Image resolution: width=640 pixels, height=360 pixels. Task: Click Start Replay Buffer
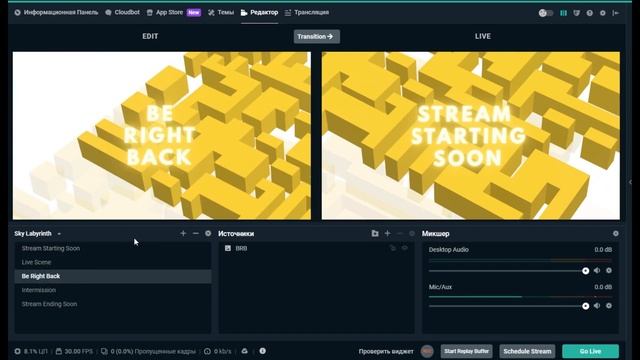click(467, 351)
